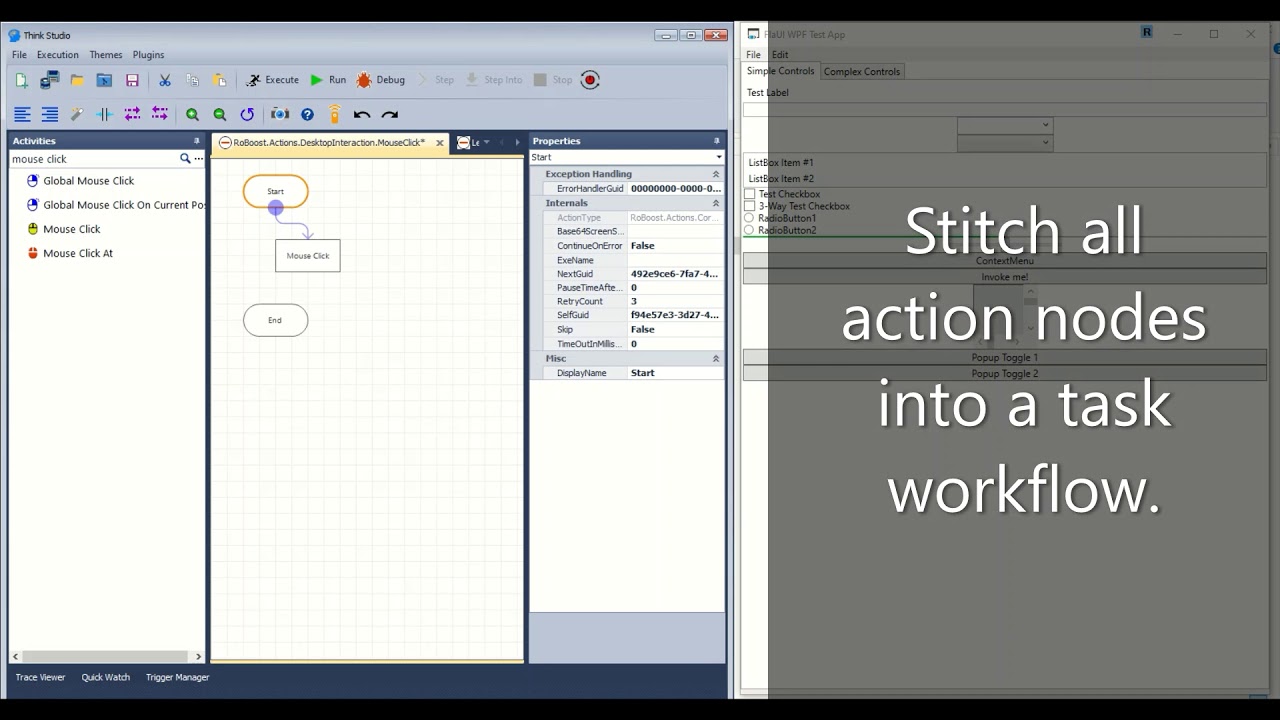Open lower combo box in FlaUI window

[1005, 142]
